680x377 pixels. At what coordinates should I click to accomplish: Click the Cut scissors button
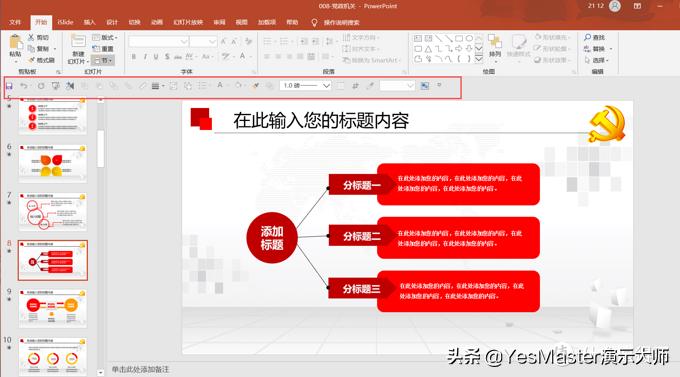[38, 37]
